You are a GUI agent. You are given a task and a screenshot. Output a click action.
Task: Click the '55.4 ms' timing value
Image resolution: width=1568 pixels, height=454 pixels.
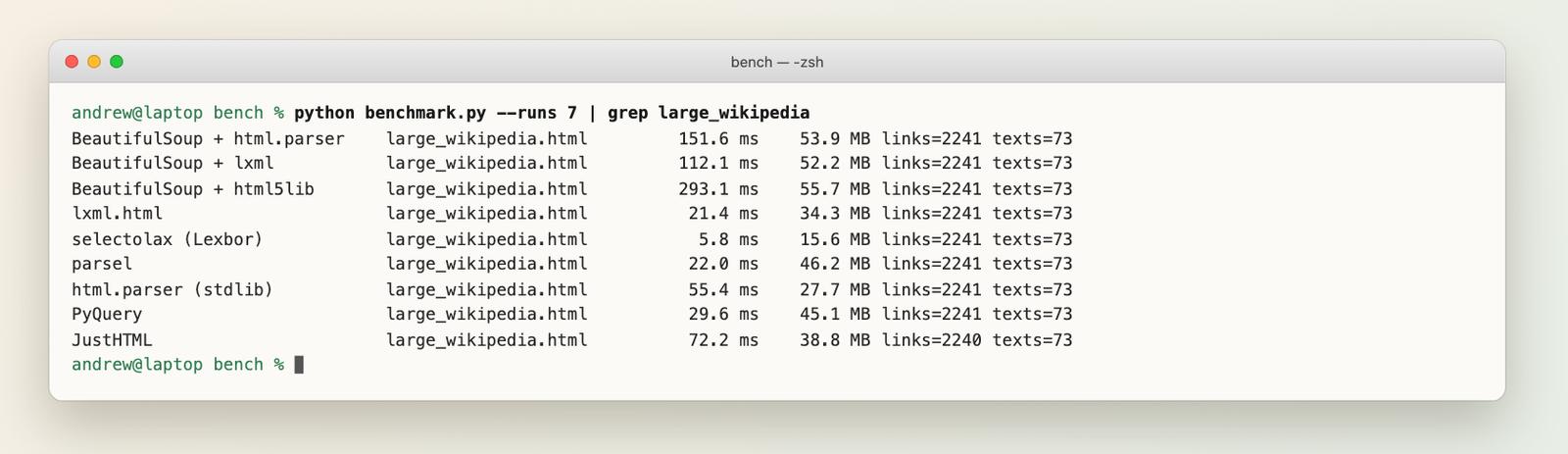[x=723, y=289]
